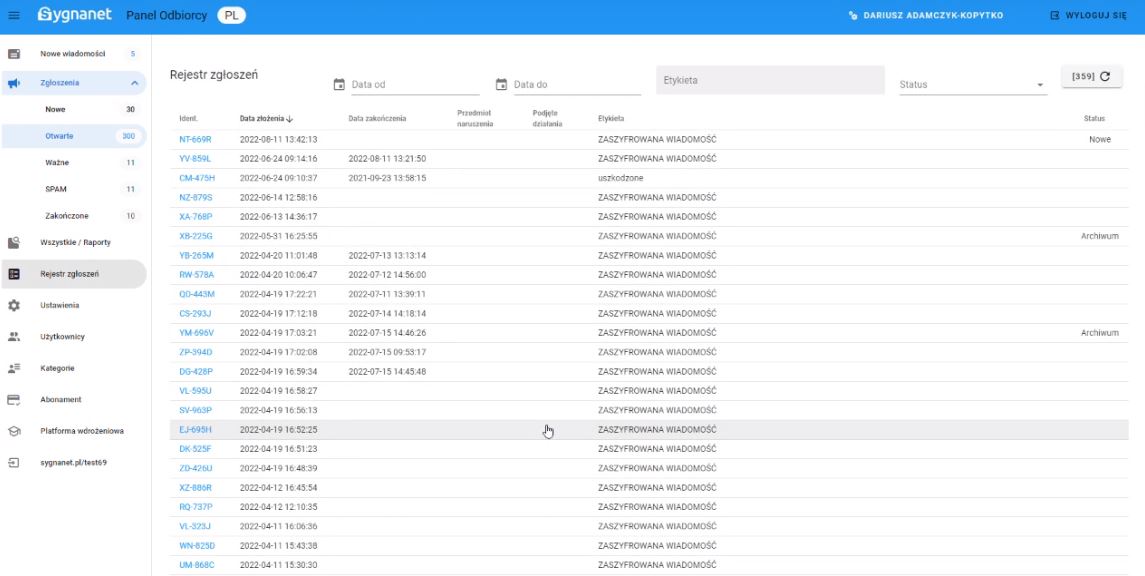Click the Zgłoszenia megaphone icon
The height and width of the screenshot is (576, 1145).
(x=14, y=83)
